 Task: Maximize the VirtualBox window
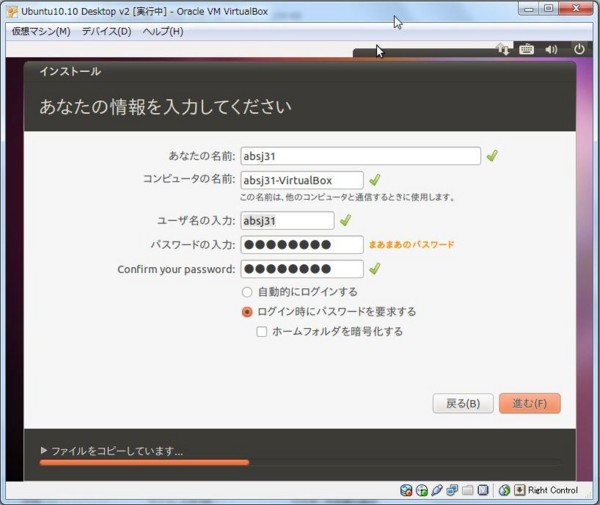tap(548, 9)
